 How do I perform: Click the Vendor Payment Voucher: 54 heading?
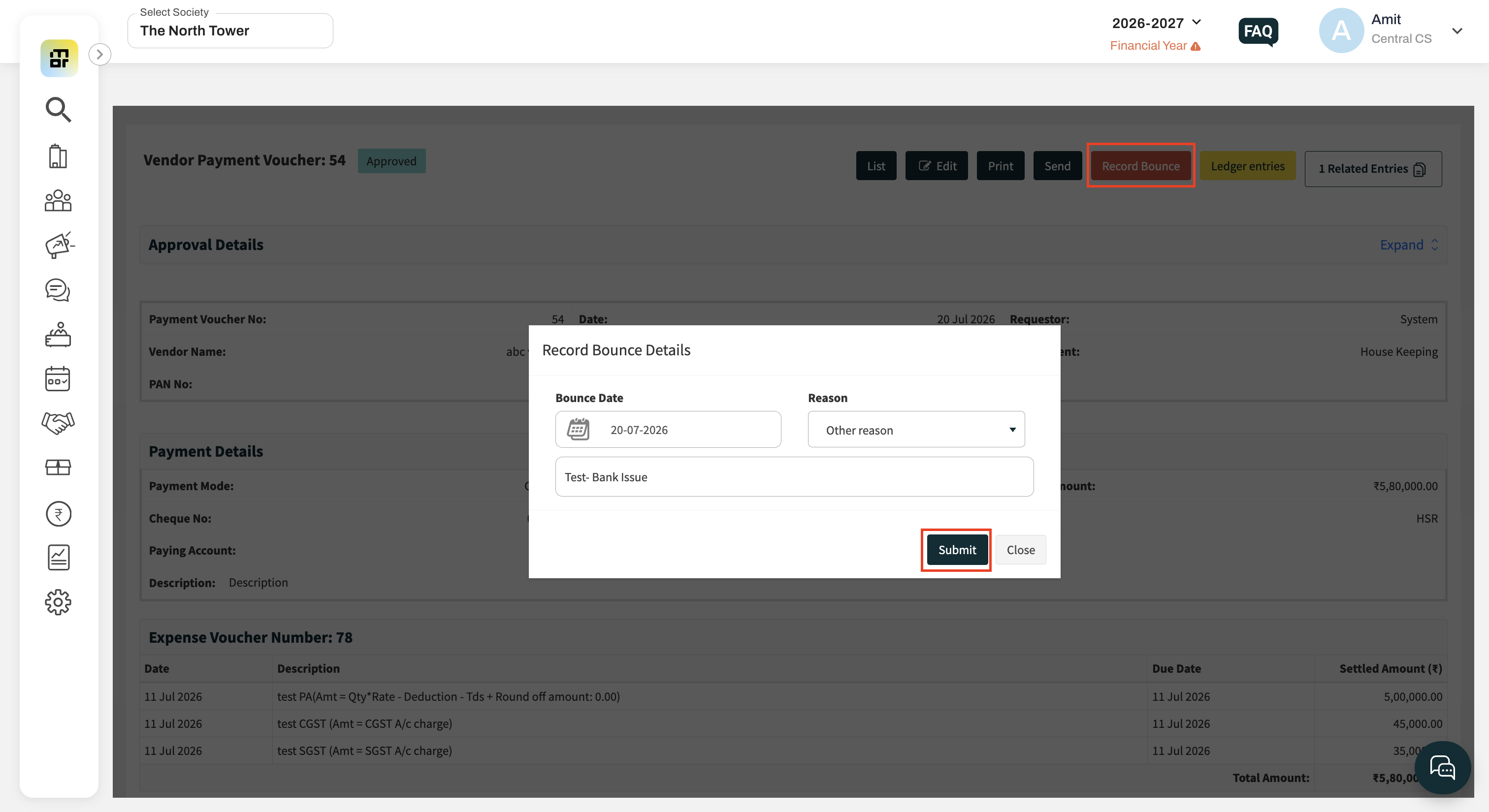coord(244,160)
